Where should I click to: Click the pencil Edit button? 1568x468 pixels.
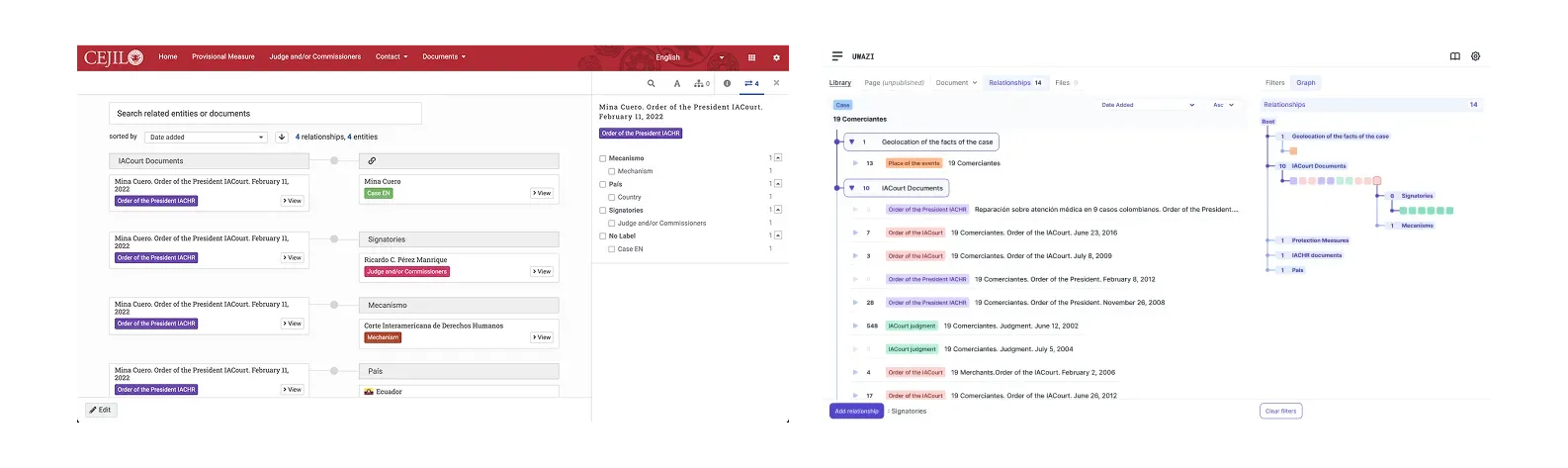click(x=101, y=410)
